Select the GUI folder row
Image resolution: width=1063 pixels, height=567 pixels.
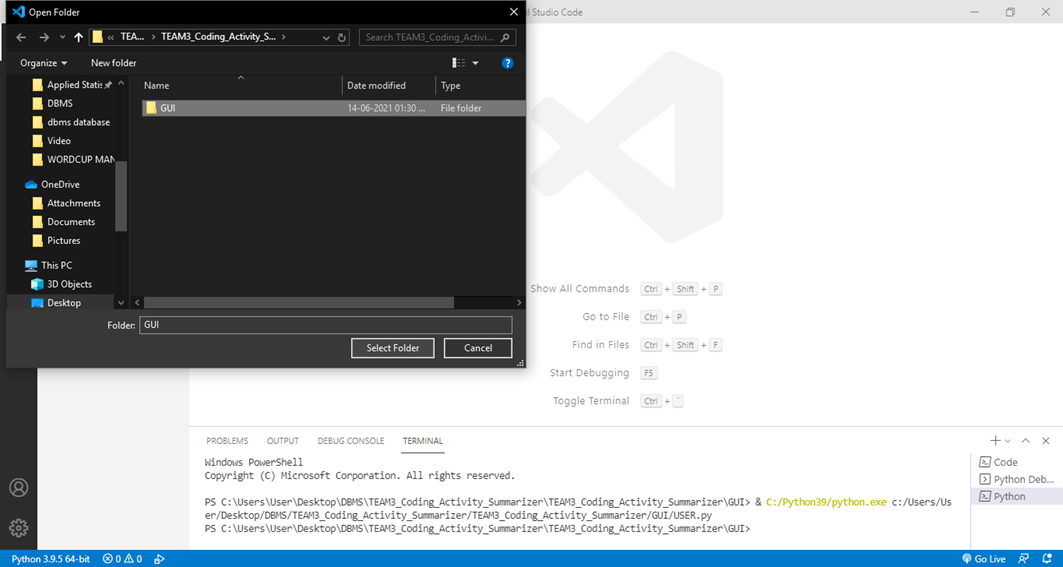(333, 108)
